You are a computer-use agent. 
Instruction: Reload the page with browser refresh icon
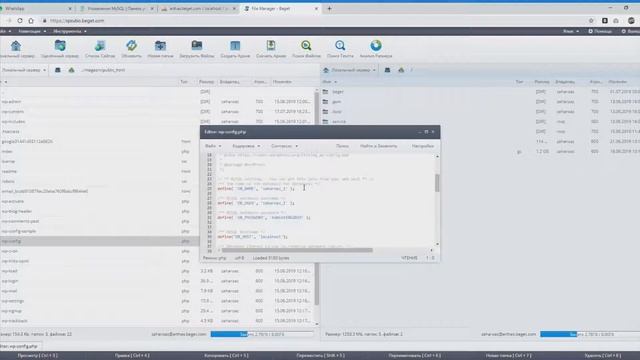click(20, 20)
